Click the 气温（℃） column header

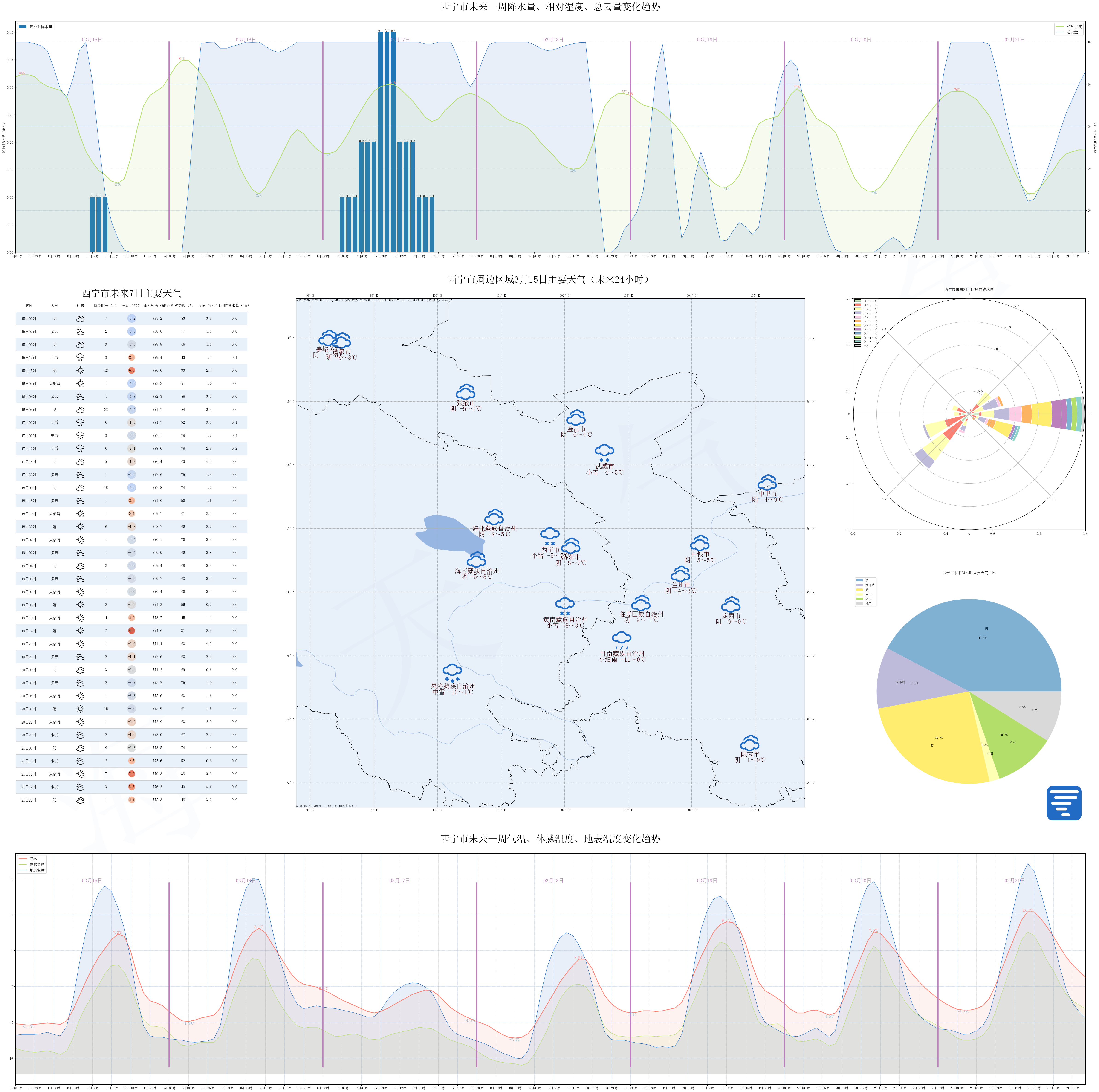click(x=131, y=306)
